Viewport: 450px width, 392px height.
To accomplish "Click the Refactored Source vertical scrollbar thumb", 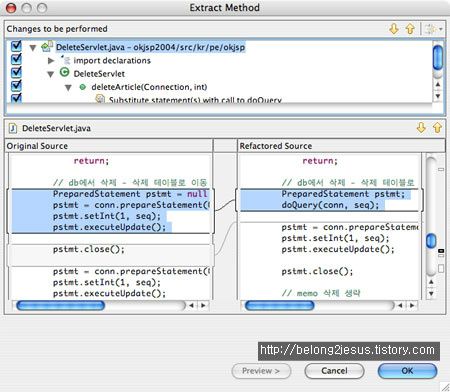I will pyautogui.click(x=431, y=241).
